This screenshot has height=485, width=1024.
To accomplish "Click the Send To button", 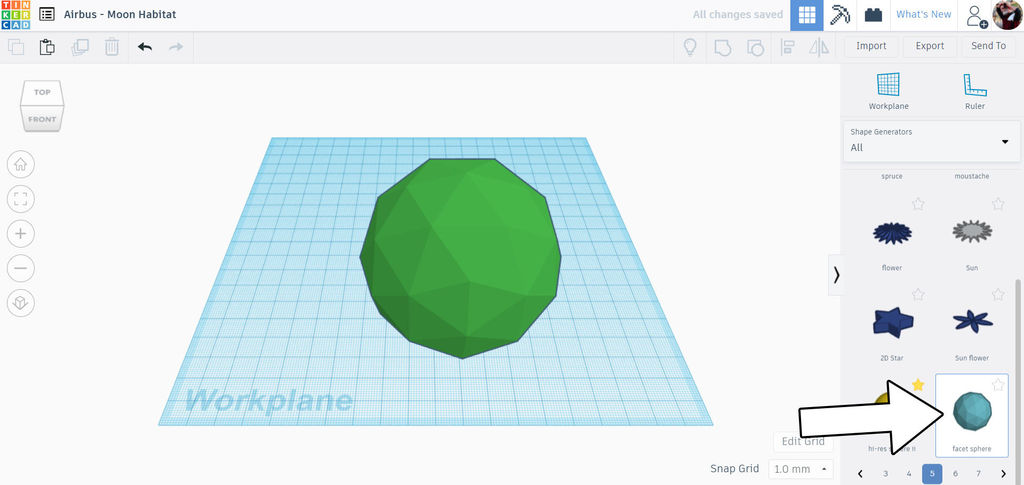I will pos(989,46).
